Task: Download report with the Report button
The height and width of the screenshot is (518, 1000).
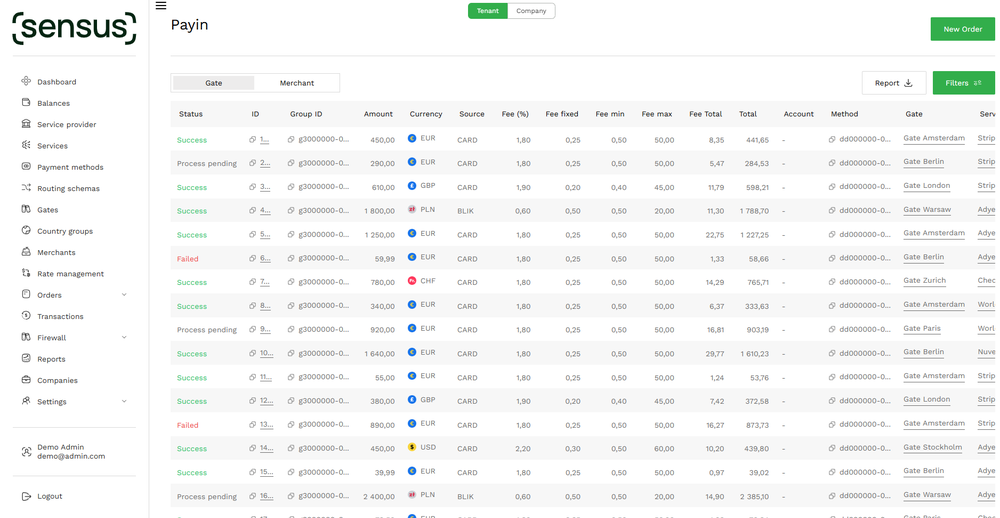Action: point(893,83)
